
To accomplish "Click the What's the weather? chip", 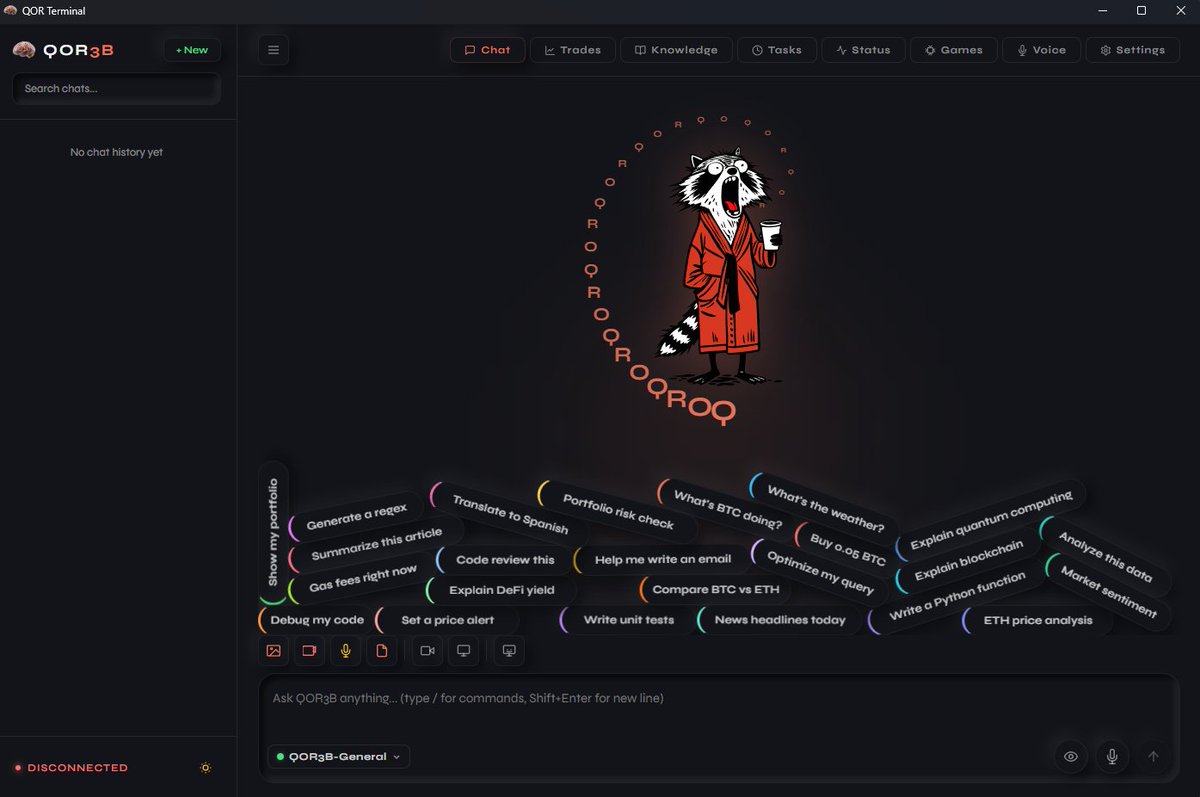I will point(824,508).
